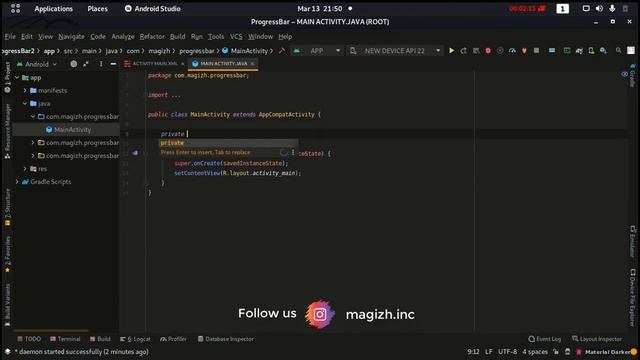This screenshot has height=360, width=640.
Task: Open the Places menu in the top bar
Action: click(x=98, y=9)
